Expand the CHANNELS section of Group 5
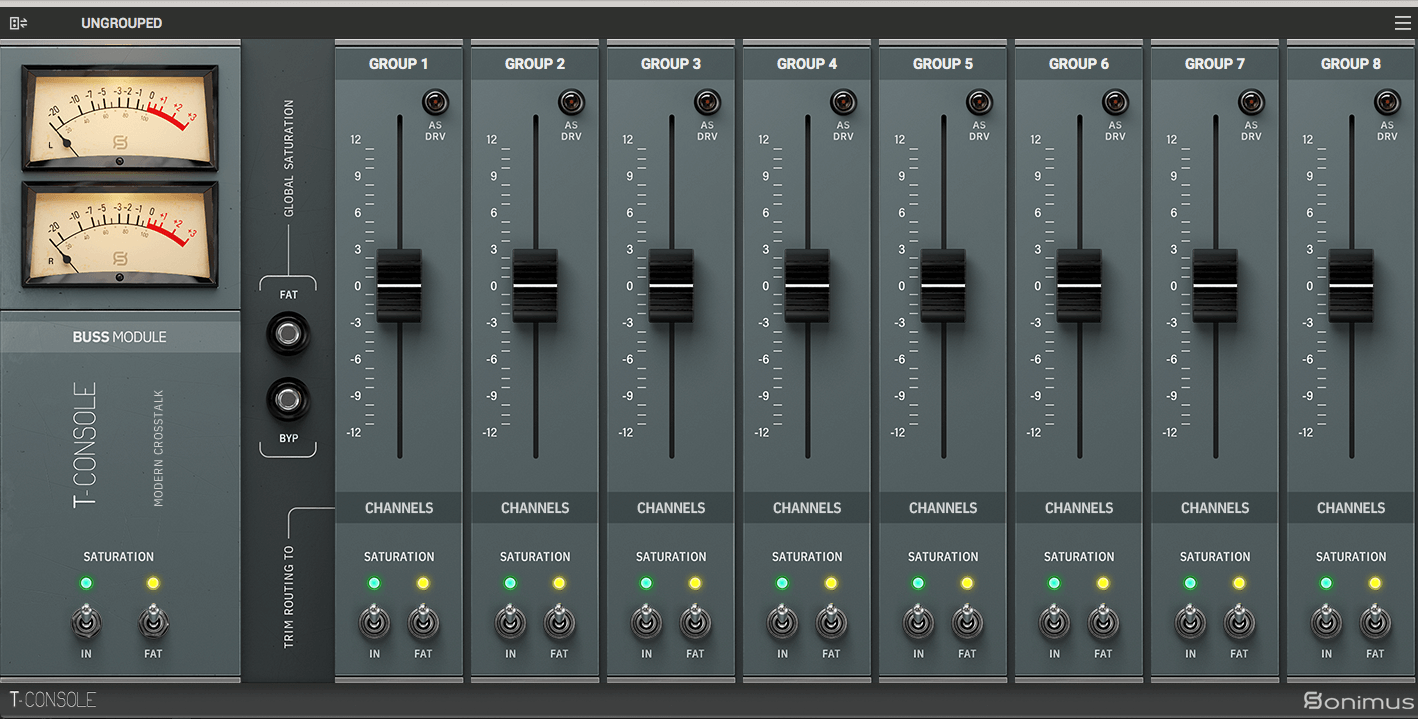1418x719 pixels. pyautogui.click(x=942, y=507)
